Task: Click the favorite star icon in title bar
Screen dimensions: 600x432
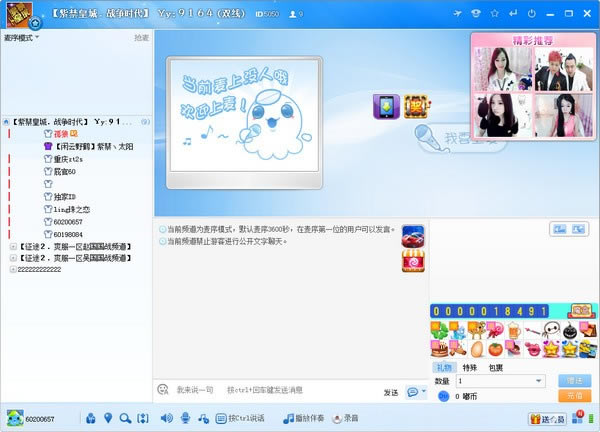Action: click(494, 13)
